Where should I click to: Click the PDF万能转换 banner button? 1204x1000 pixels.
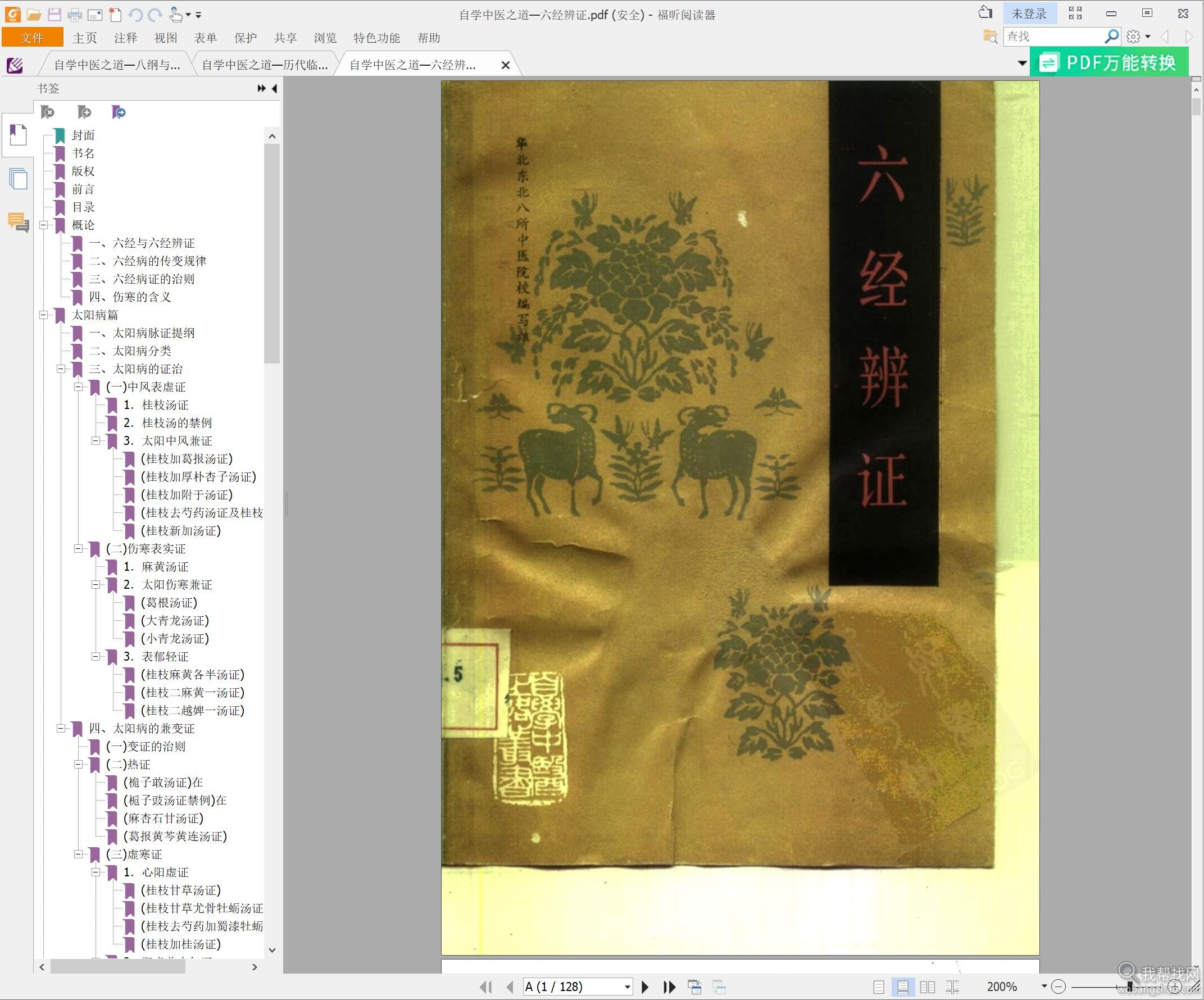point(1110,62)
